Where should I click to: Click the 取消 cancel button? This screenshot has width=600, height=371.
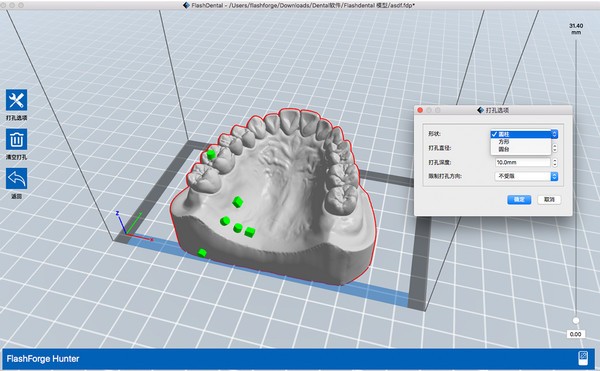(549, 200)
